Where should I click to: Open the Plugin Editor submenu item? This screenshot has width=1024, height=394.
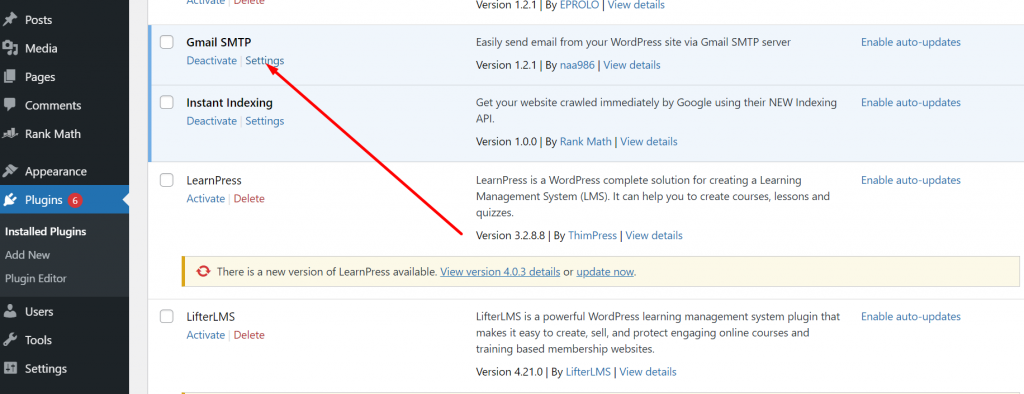coord(36,278)
